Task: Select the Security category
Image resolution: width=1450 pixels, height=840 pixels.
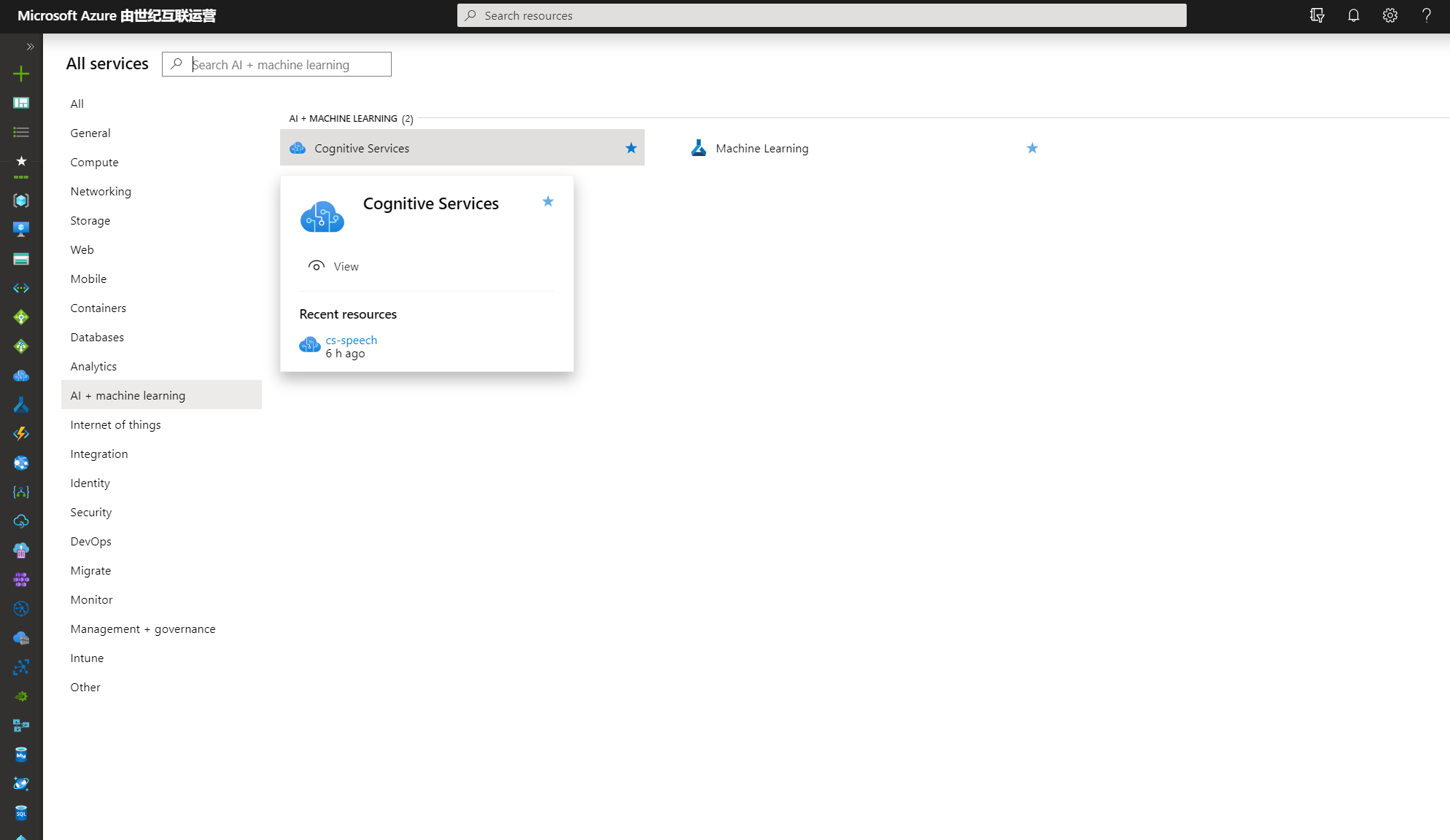Action: [91, 512]
